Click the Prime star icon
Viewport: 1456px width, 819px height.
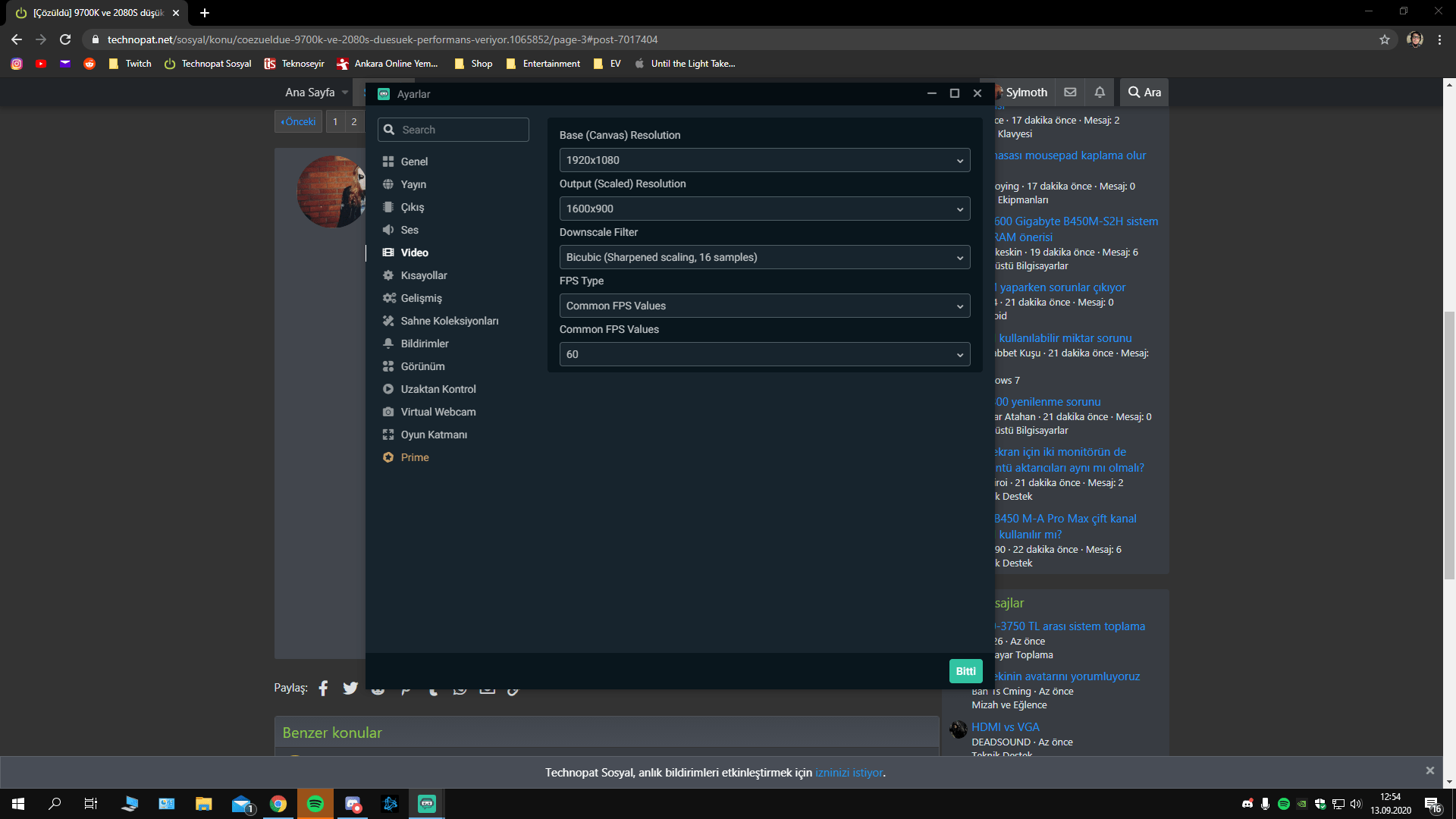click(388, 457)
